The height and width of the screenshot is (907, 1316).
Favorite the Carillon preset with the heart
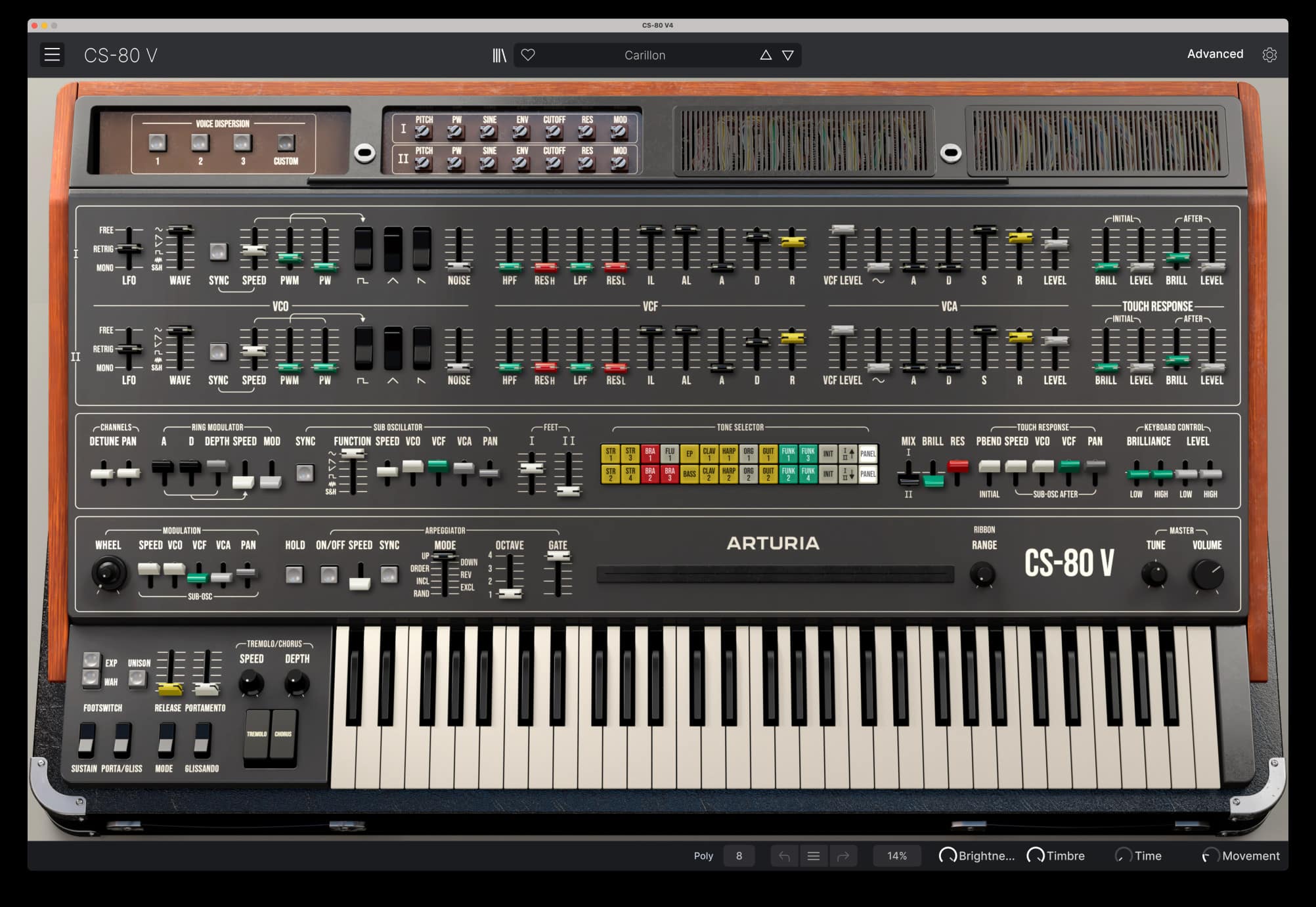coord(528,55)
